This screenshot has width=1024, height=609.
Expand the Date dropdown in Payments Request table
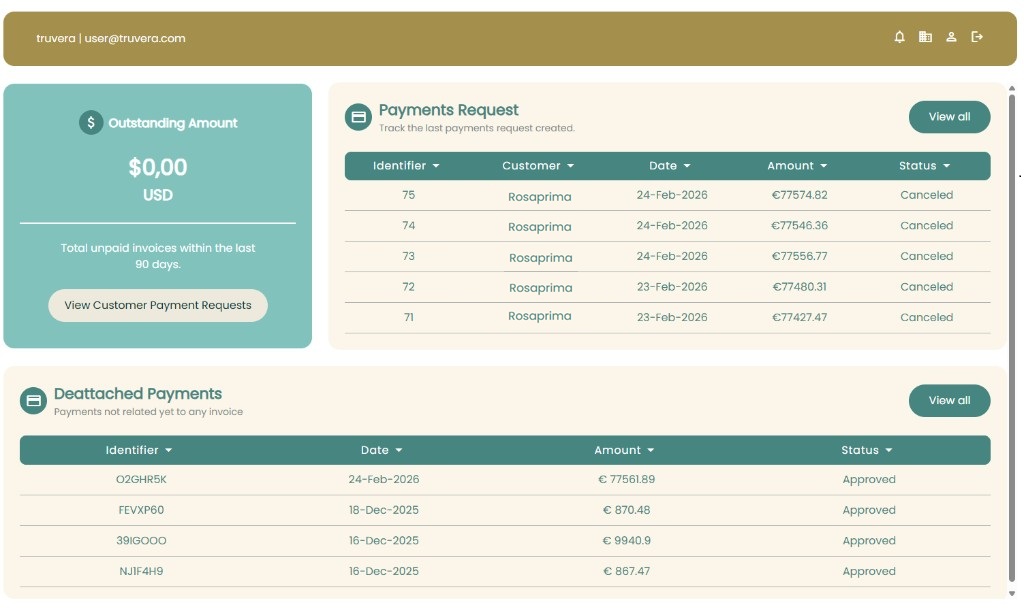[x=669, y=165]
